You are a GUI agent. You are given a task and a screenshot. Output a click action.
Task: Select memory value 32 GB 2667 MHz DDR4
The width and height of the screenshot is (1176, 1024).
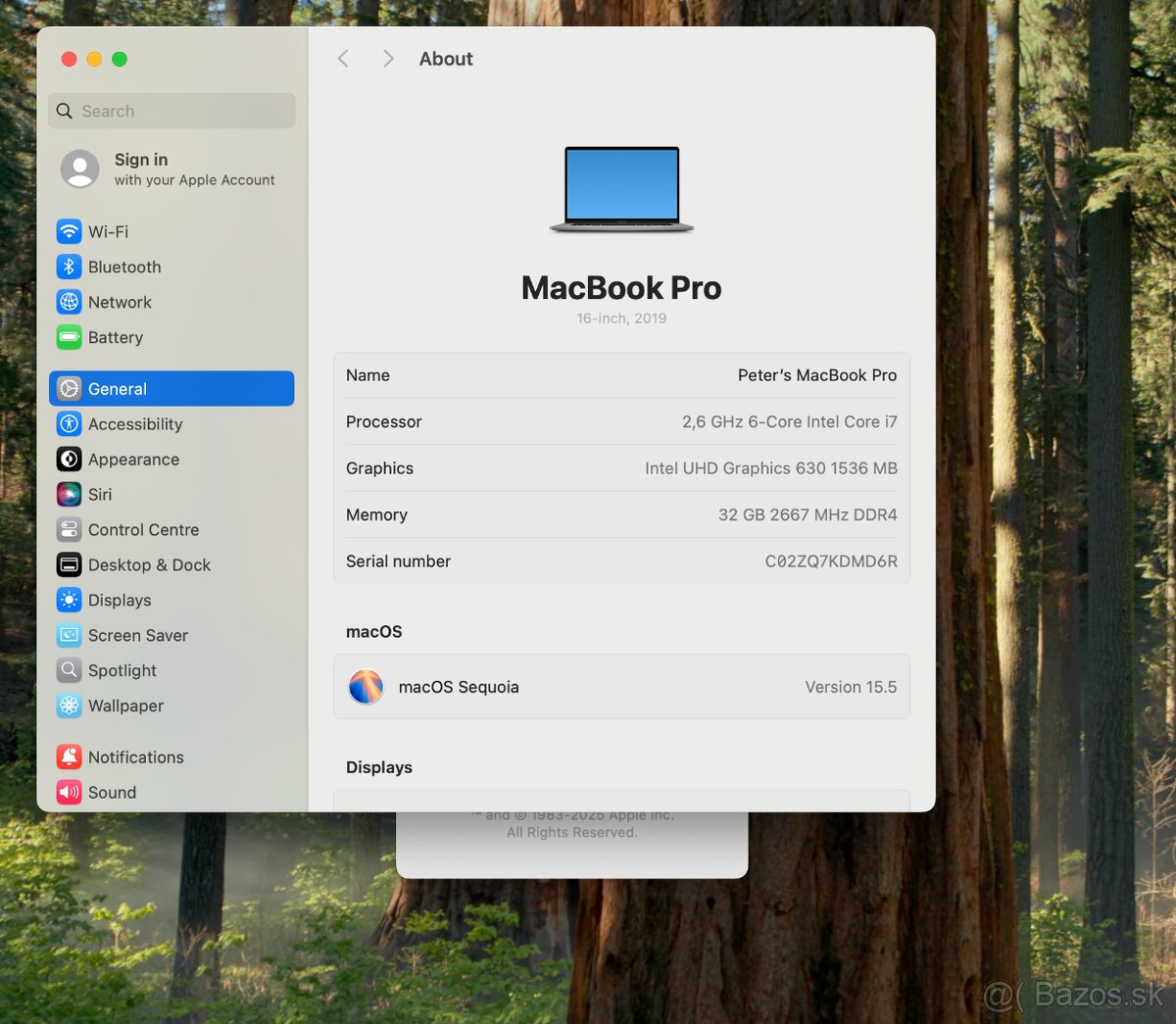[808, 515]
